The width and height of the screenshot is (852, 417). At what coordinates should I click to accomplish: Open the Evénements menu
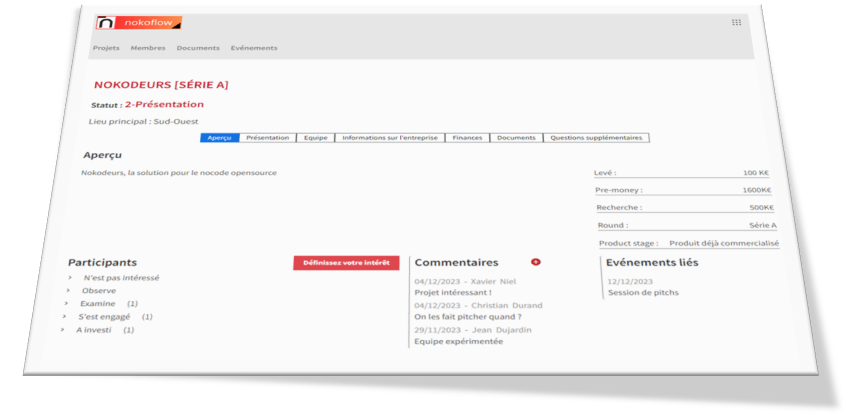[x=254, y=48]
